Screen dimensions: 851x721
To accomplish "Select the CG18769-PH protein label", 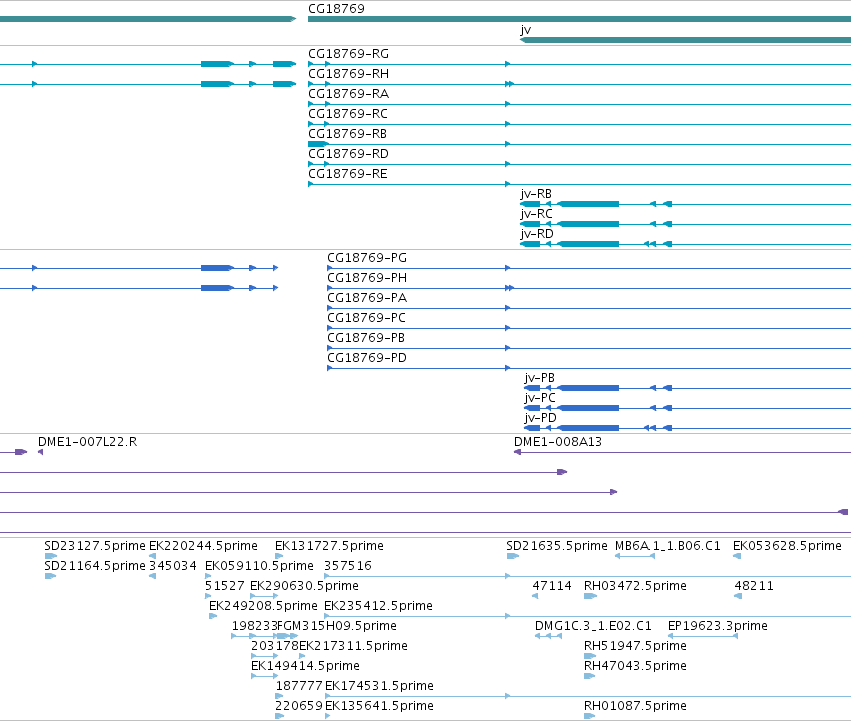I will point(367,278).
